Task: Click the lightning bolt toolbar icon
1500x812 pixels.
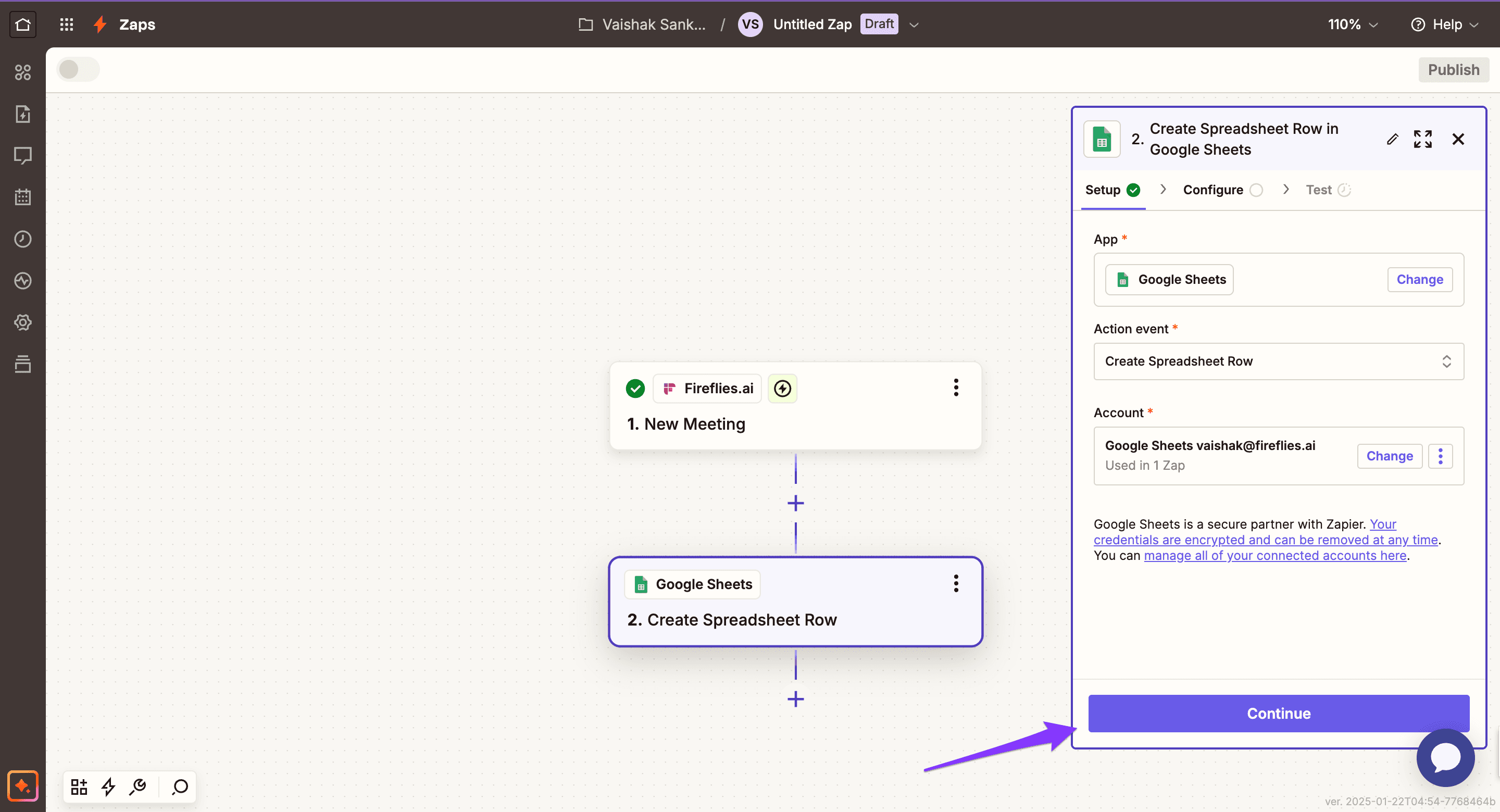Action: pyautogui.click(x=108, y=787)
